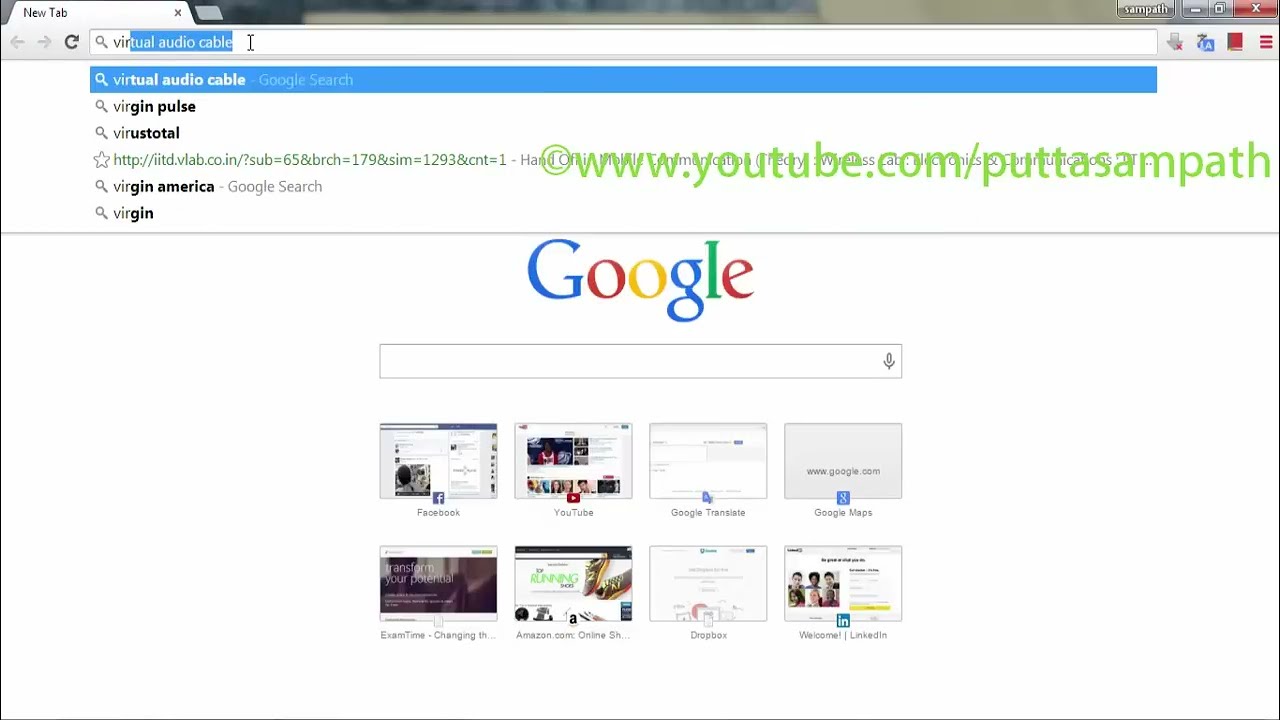Choose 'virustotal' suggestion
Screen dimensions: 1280x720
click(x=623, y=133)
